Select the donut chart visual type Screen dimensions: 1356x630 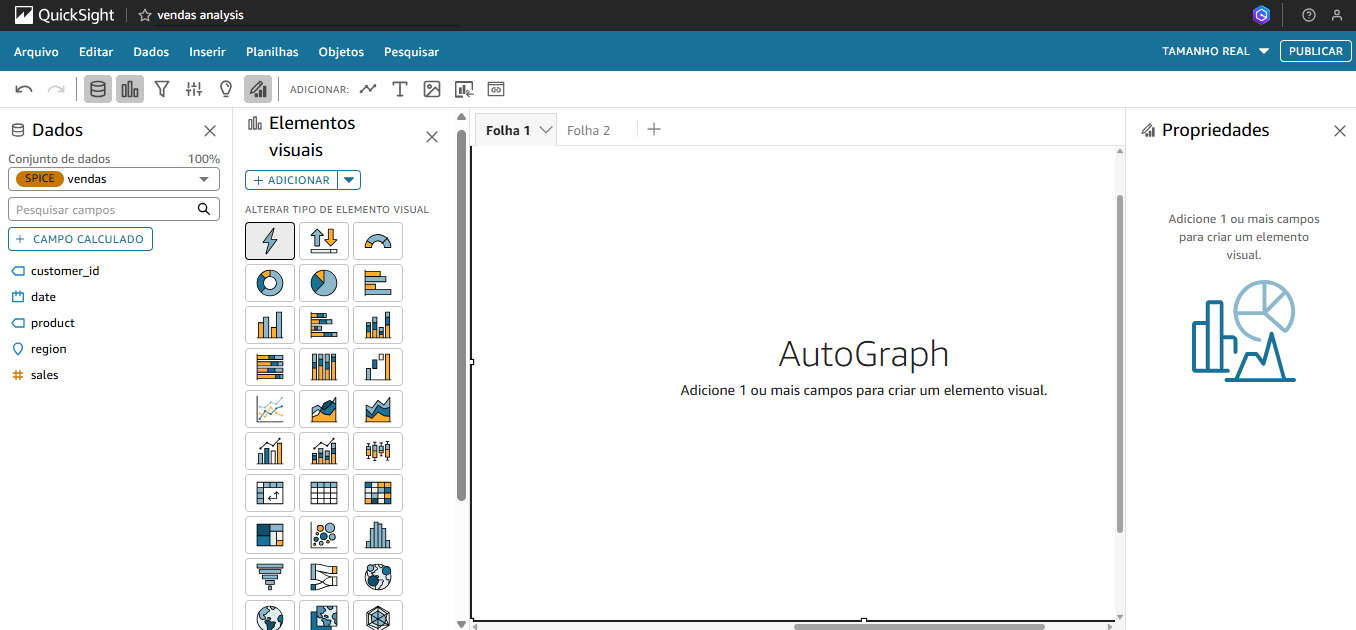270,283
